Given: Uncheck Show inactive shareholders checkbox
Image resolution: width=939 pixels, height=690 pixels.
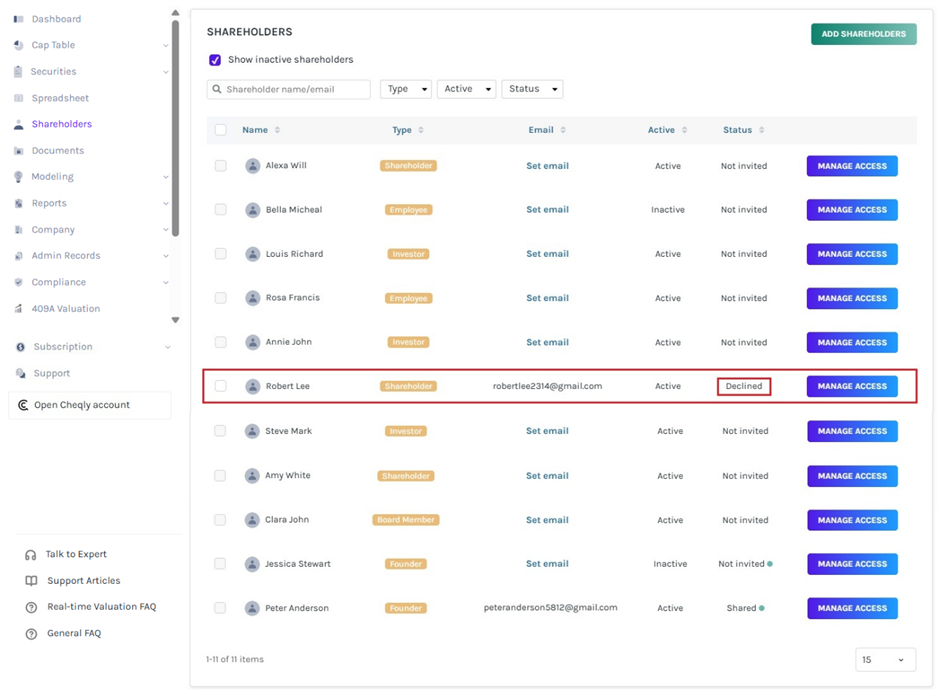Looking at the screenshot, I should pyautogui.click(x=215, y=60).
